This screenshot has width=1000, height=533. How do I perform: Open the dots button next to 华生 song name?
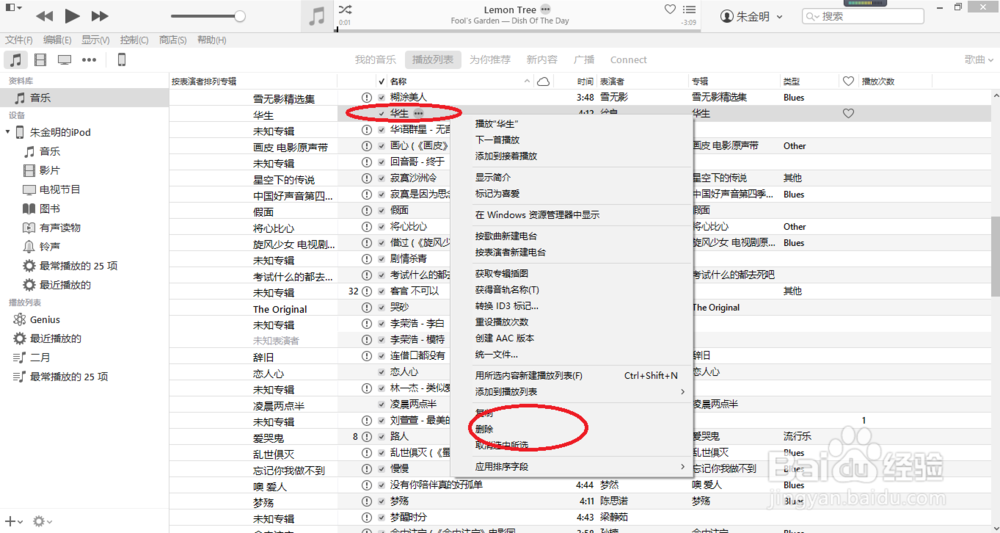pyautogui.click(x=418, y=113)
